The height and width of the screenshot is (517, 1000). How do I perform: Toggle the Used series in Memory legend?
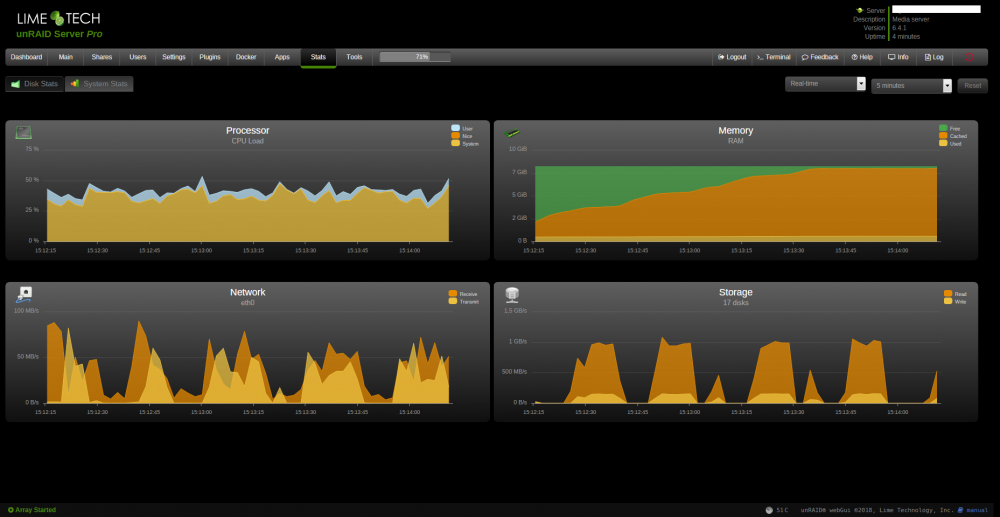click(950, 143)
